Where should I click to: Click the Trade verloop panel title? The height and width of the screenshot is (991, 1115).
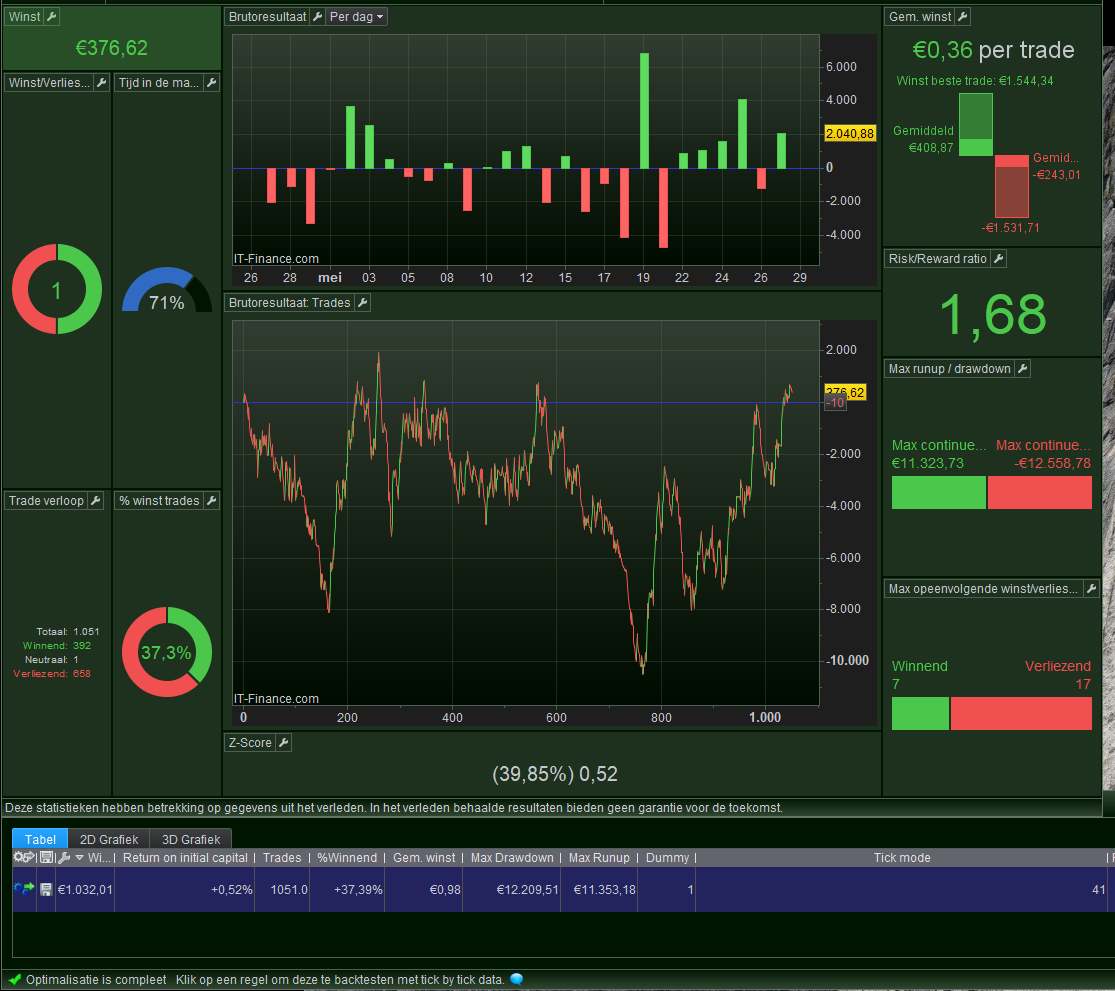[46, 500]
